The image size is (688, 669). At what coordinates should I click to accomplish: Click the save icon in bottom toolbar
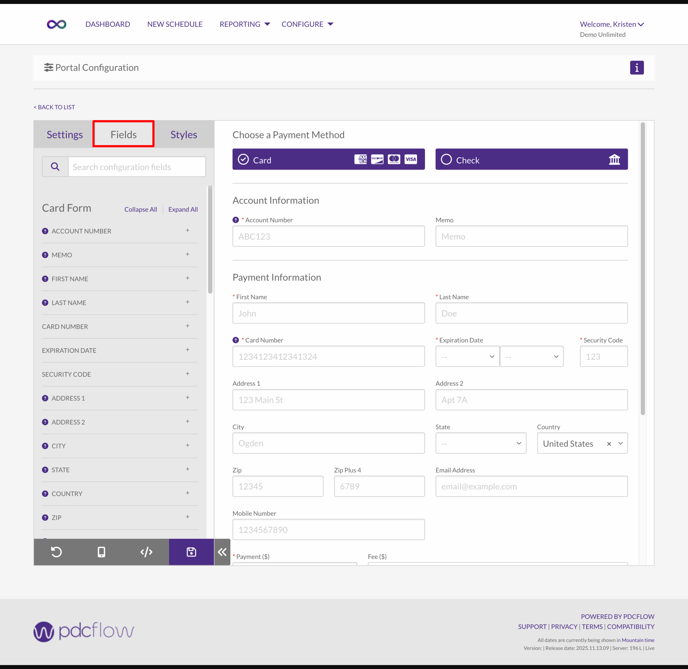point(191,552)
